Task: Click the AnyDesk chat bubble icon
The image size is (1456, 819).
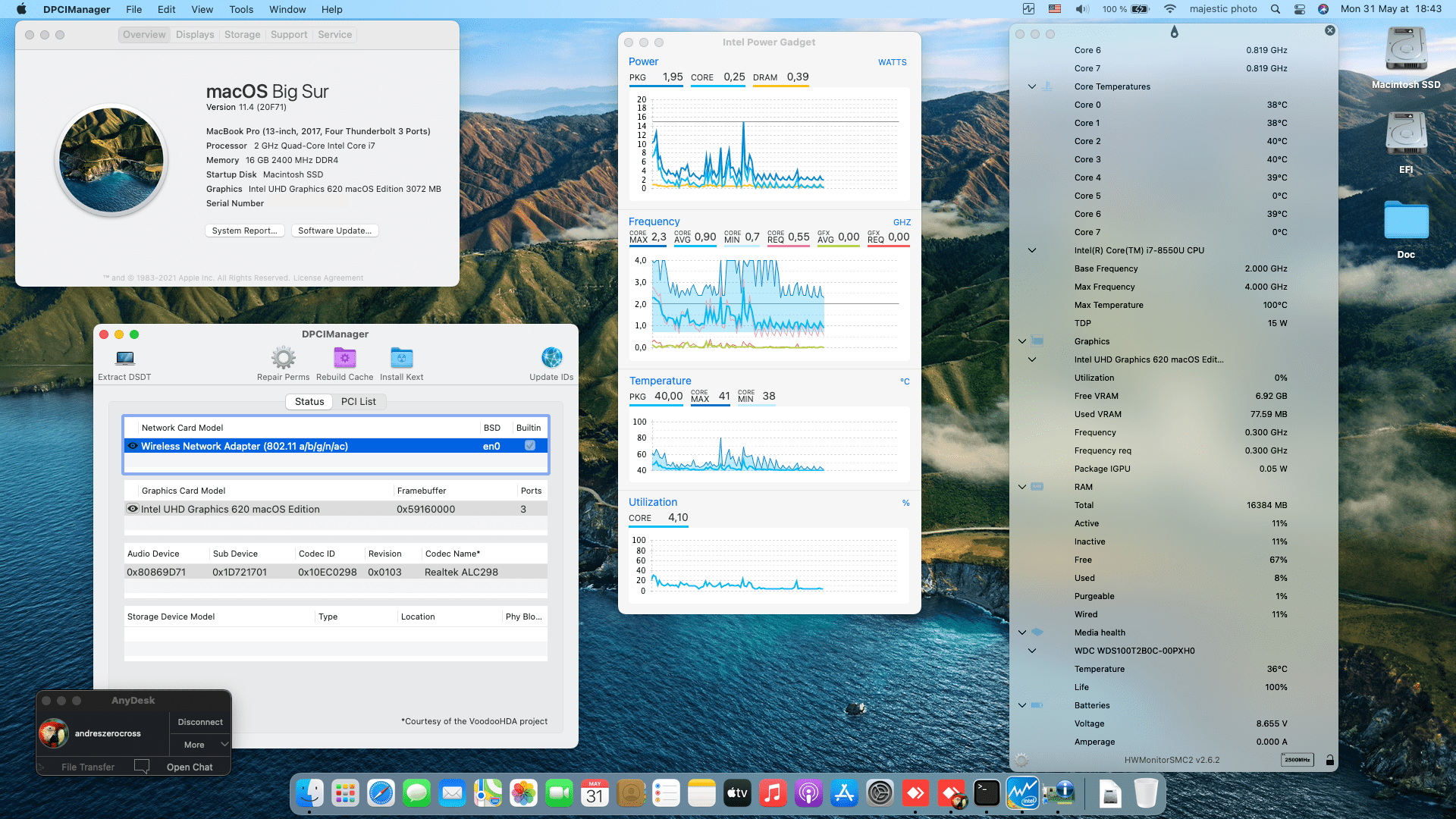Action: click(x=142, y=767)
